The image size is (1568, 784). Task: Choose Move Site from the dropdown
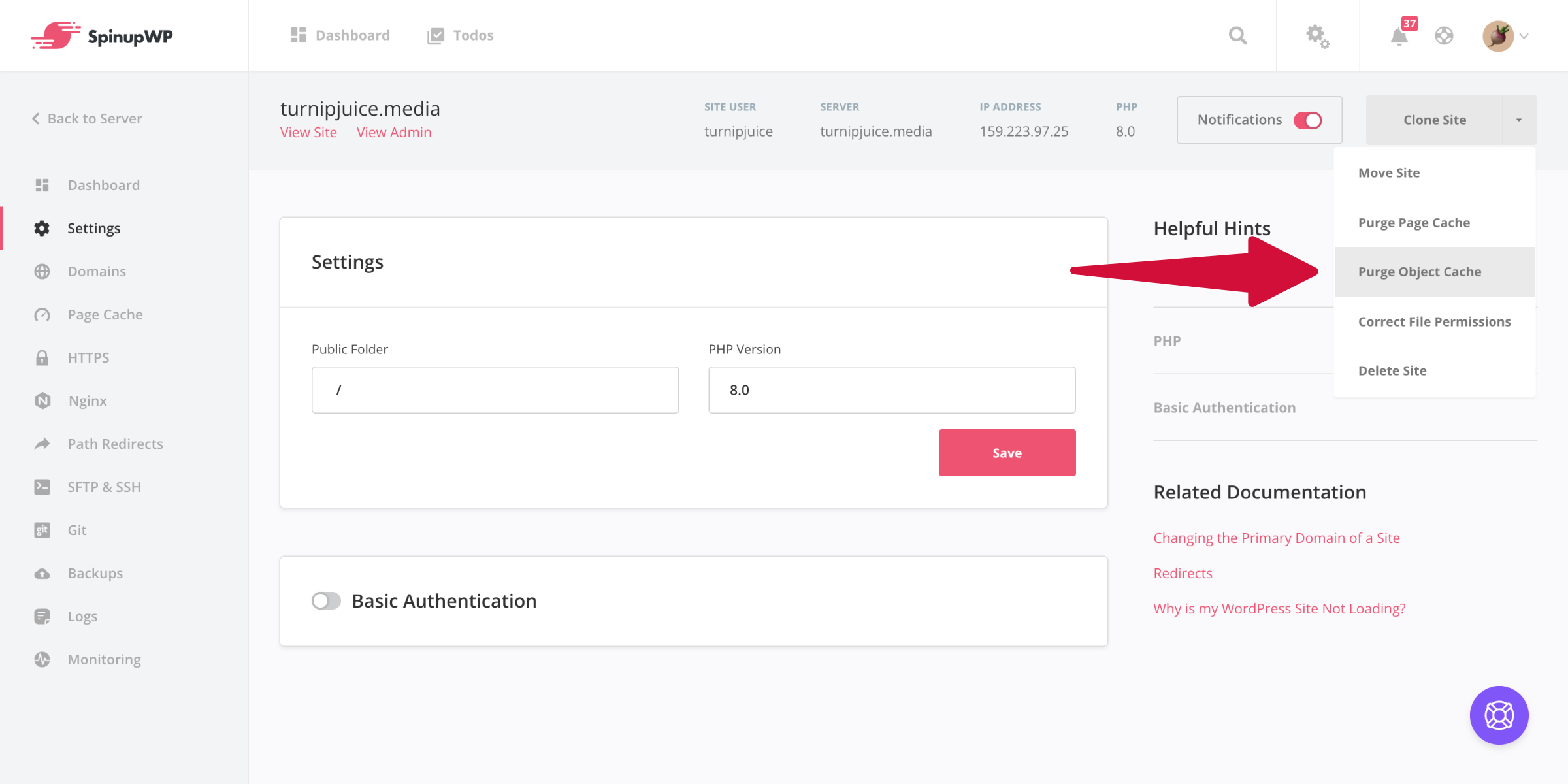pos(1435,172)
